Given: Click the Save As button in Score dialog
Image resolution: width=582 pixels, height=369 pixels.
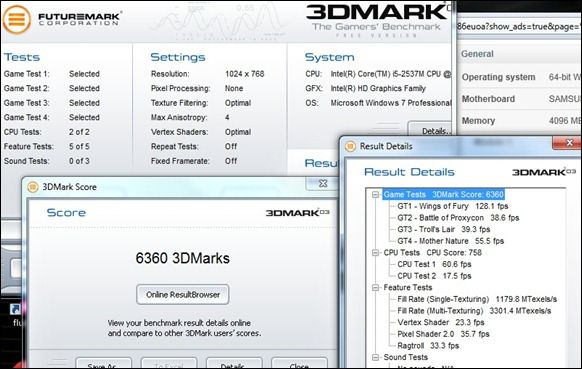Looking at the screenshot, I should point(104,363).
